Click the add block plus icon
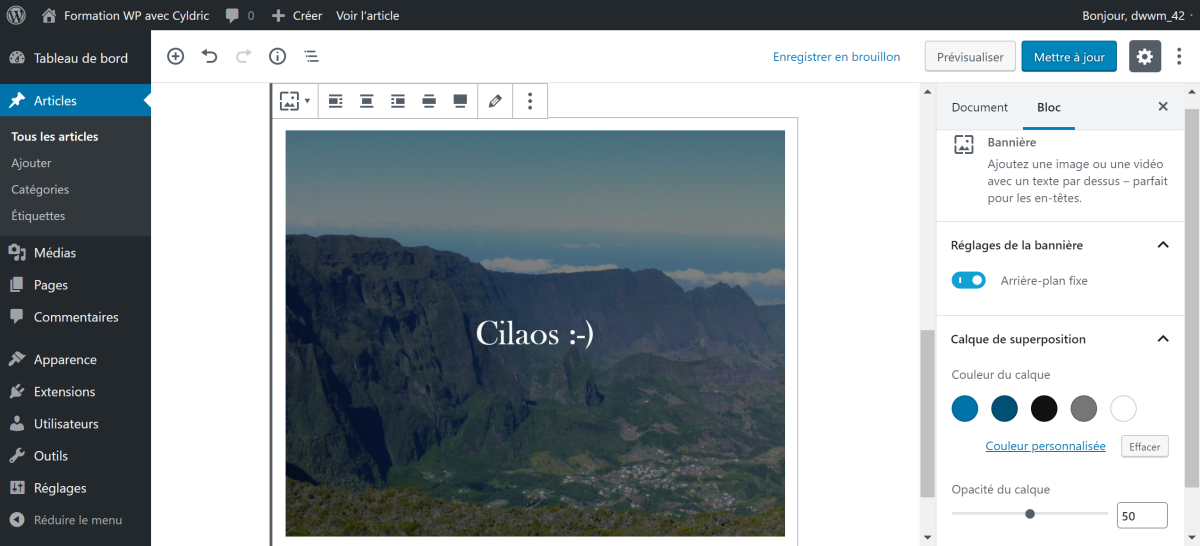This screenshot has height=546, width=1200. point(176,57)
